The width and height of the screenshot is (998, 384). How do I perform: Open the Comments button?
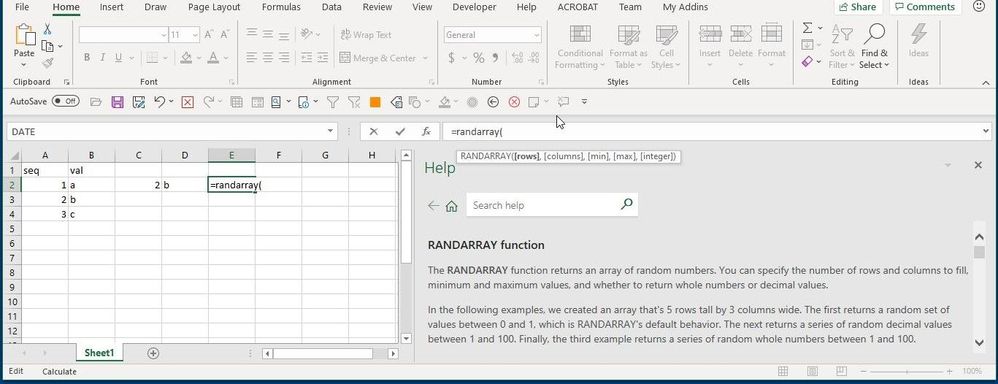tap(925, 7)
